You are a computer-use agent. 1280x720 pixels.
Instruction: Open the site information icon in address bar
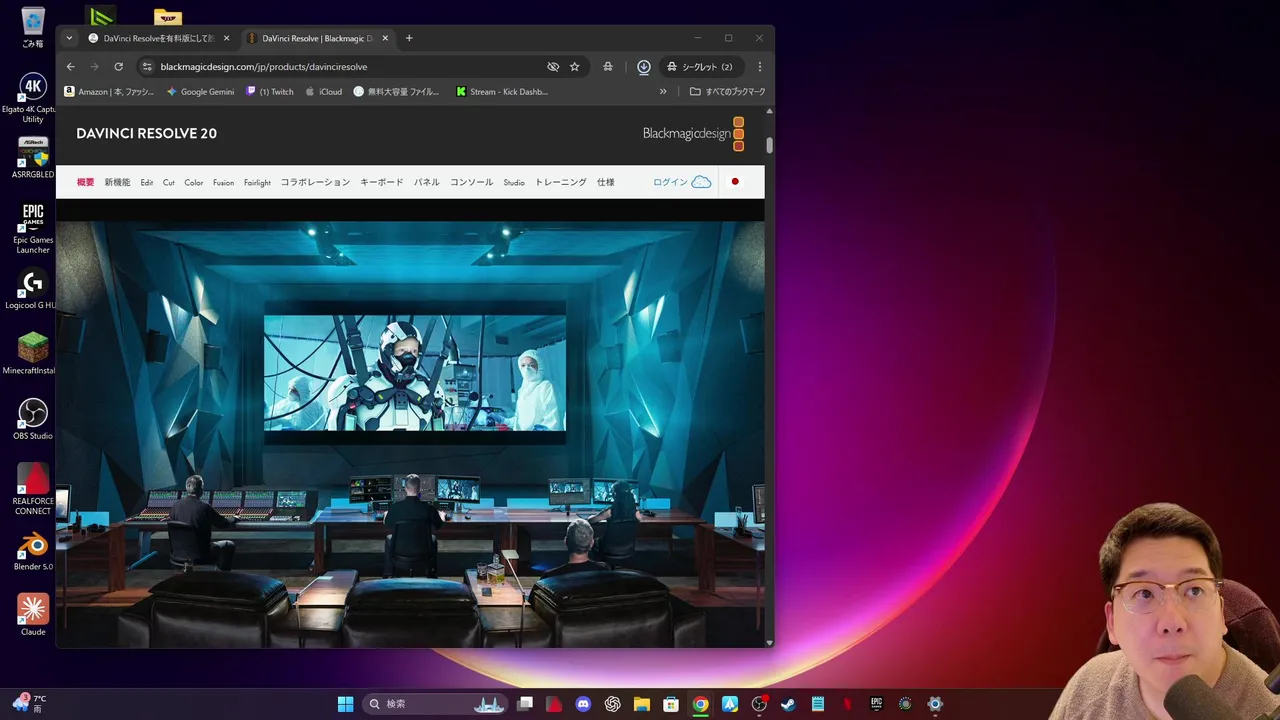click(147, 67)
